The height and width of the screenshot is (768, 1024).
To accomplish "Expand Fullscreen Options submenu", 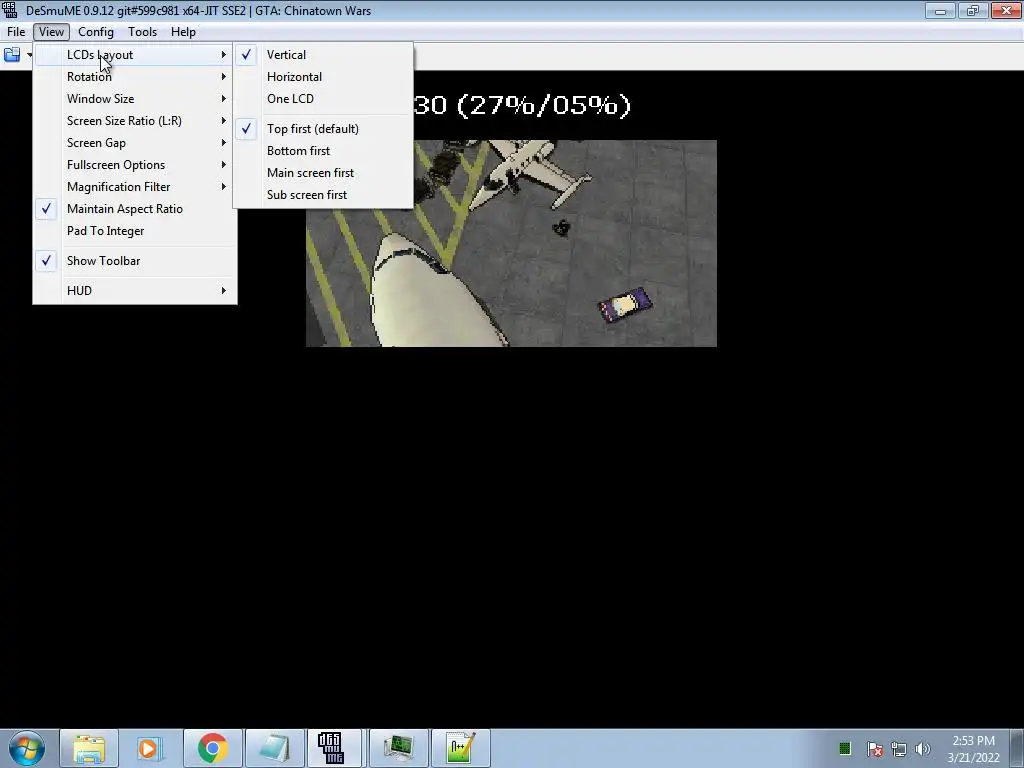I will (x=135, y=165).
